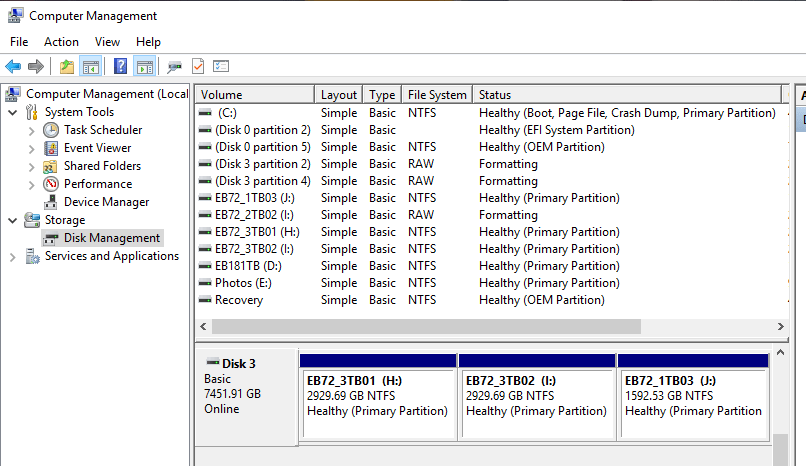Click the blue Help question mark icon

120,67
